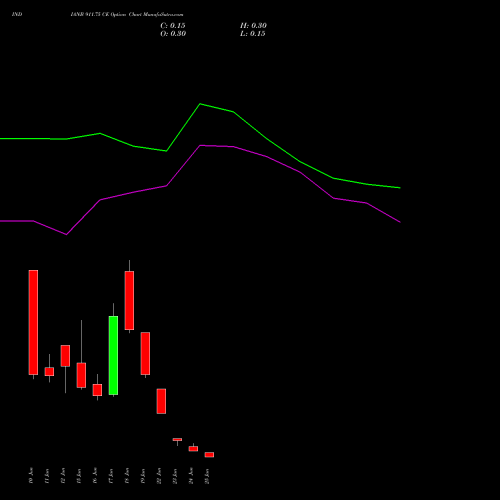Click the peak of the purple line
Image resolution: width=500 pixels, height=500 pixels.
point(200,145)
